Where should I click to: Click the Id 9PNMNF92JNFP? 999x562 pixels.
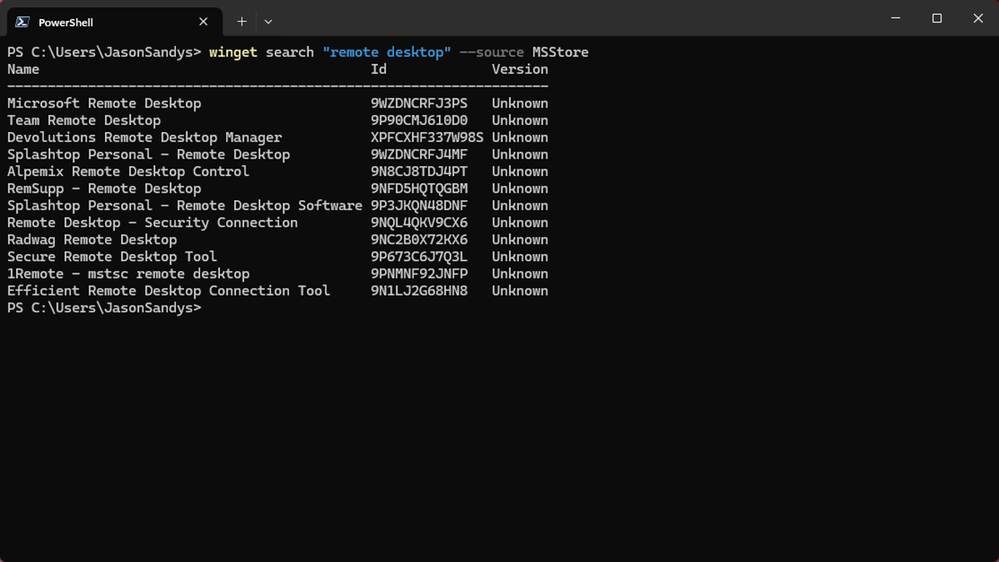[419, 274]
